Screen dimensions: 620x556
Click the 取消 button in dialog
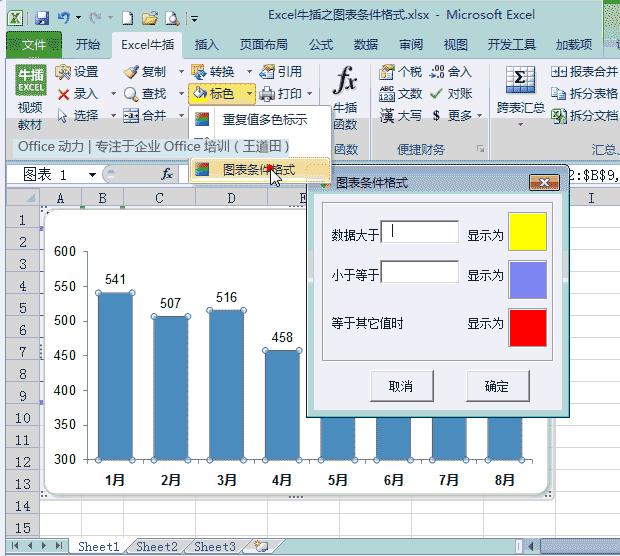401,386
